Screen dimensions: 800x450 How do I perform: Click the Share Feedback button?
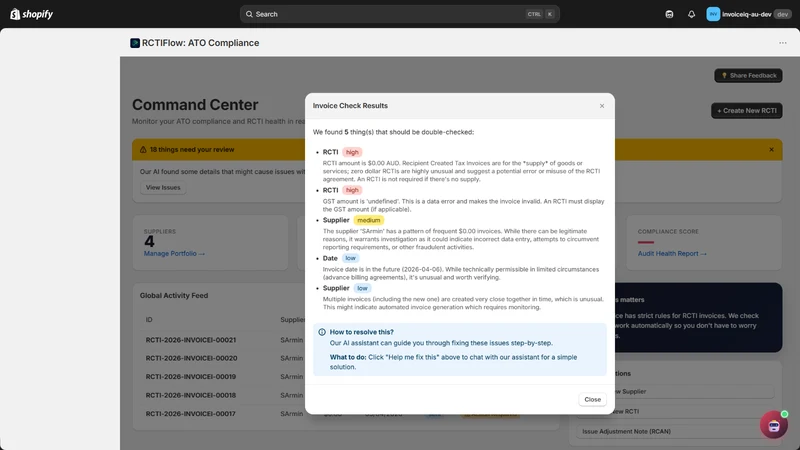coord(748,76)
